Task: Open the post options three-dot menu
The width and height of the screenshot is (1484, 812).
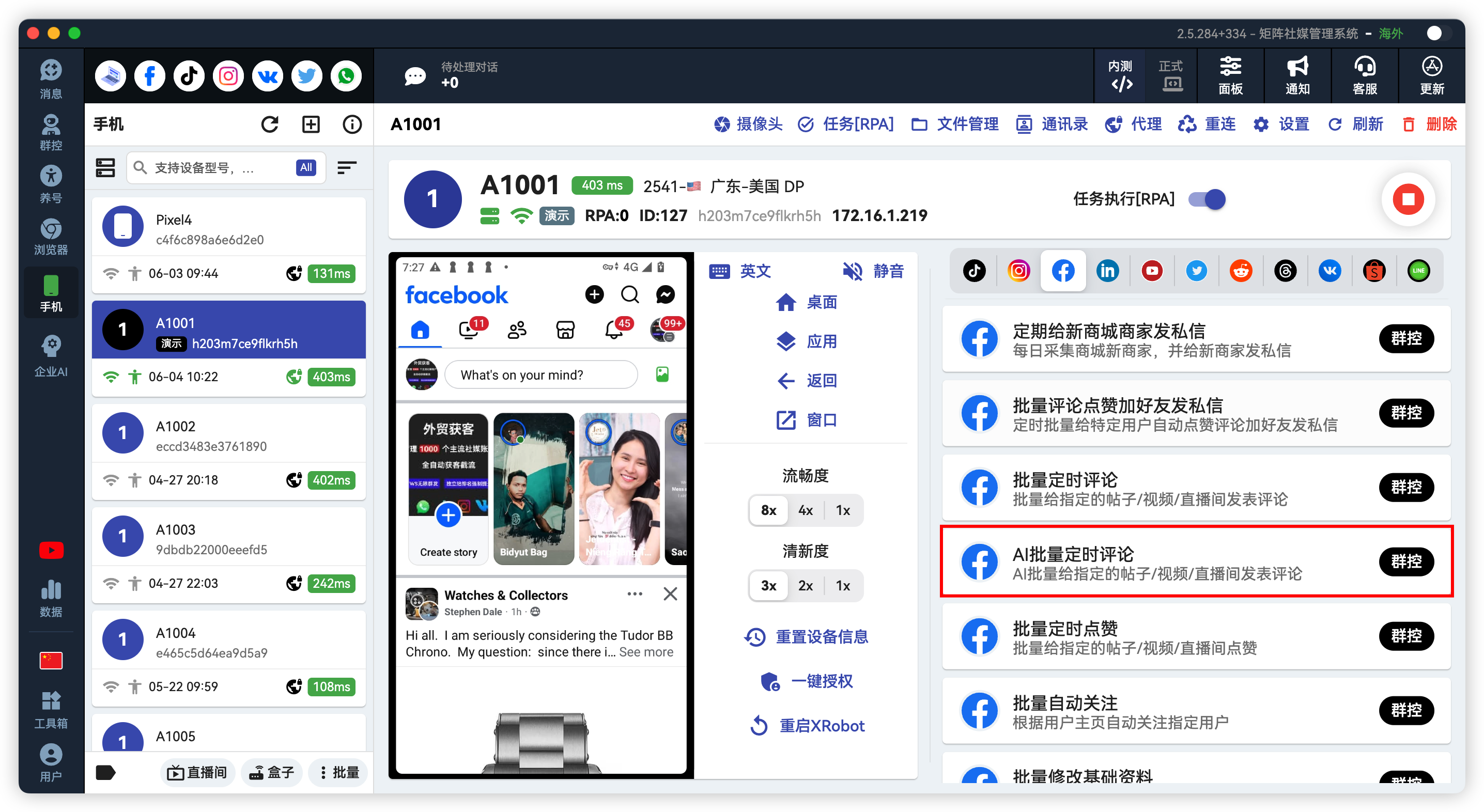Action: pyautogui.click(x=635, y=594)
